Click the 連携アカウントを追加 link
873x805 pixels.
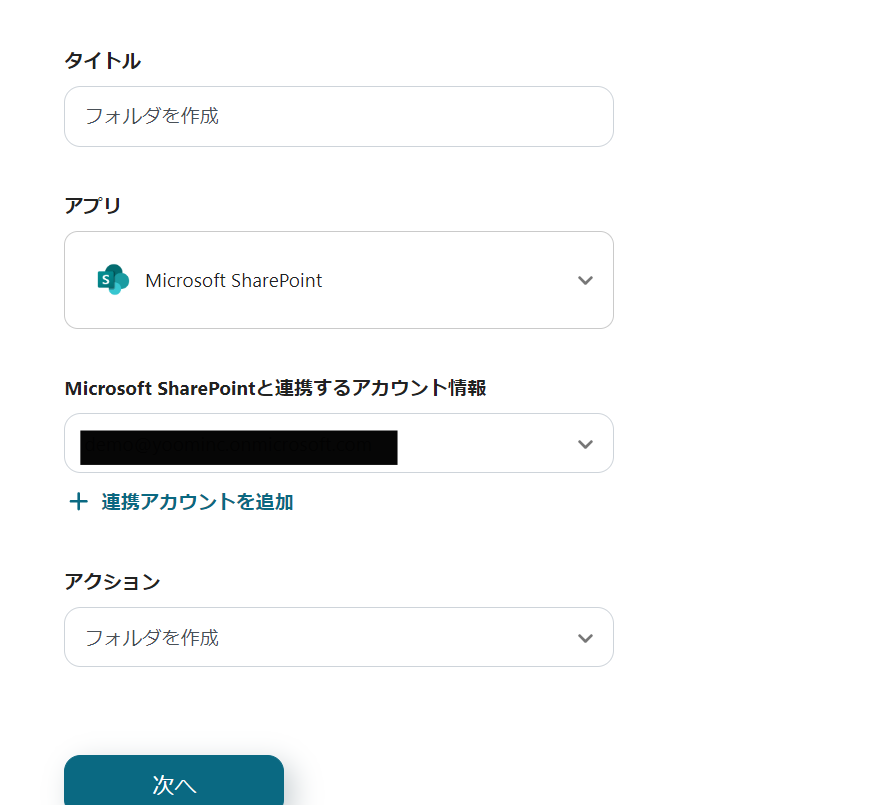coord(197,502)
